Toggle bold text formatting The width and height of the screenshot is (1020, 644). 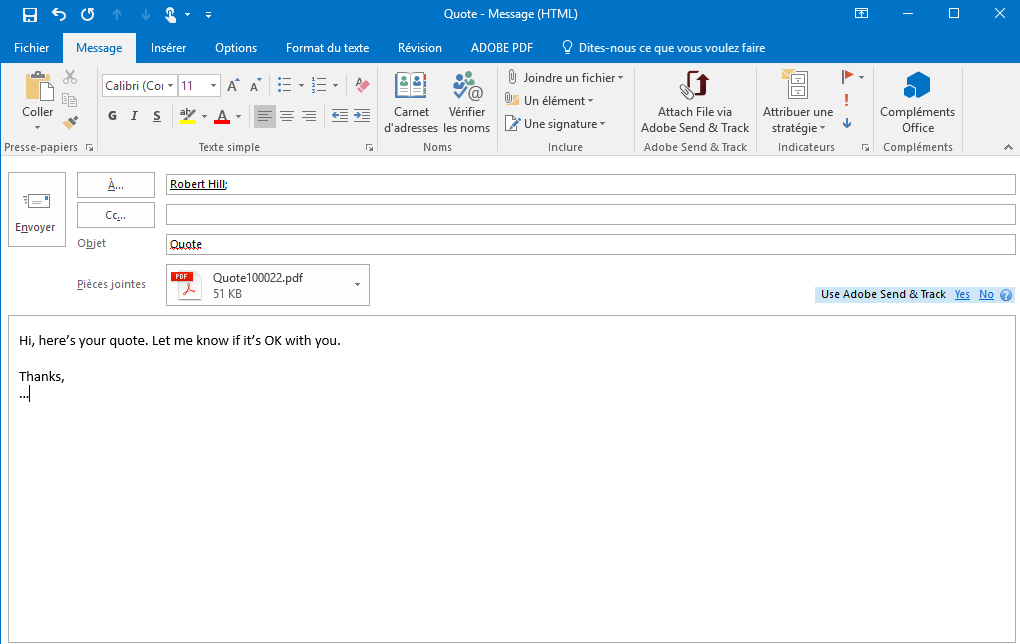tap(112, 116)
